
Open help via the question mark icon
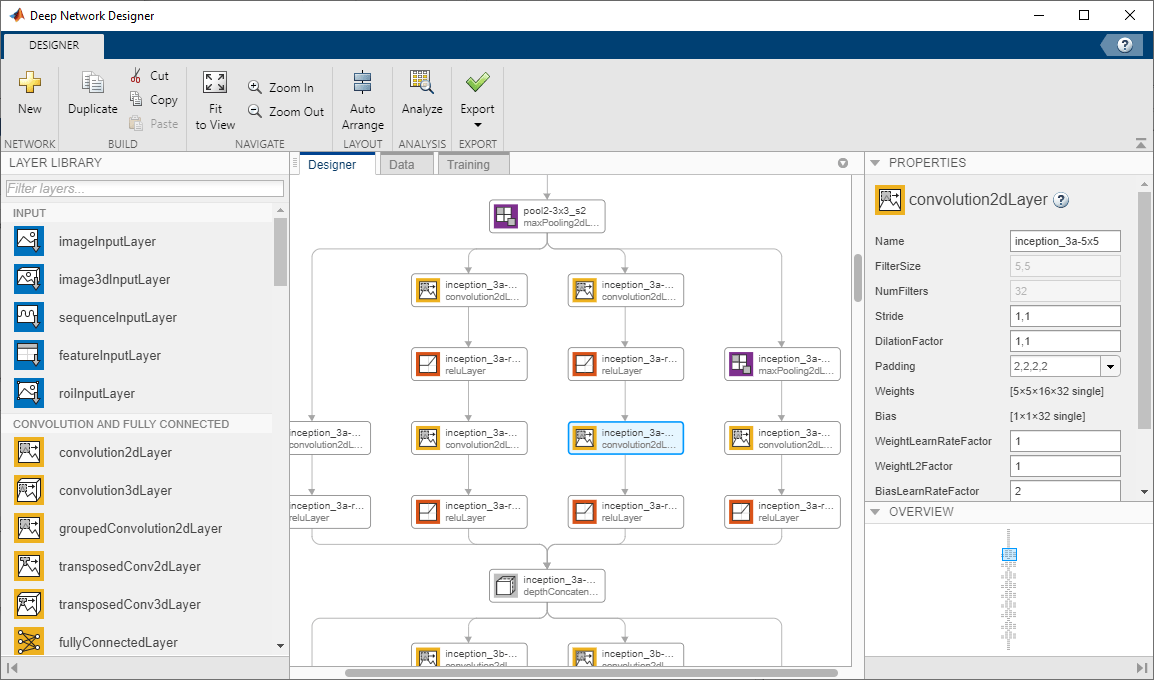coord(1122,44)
